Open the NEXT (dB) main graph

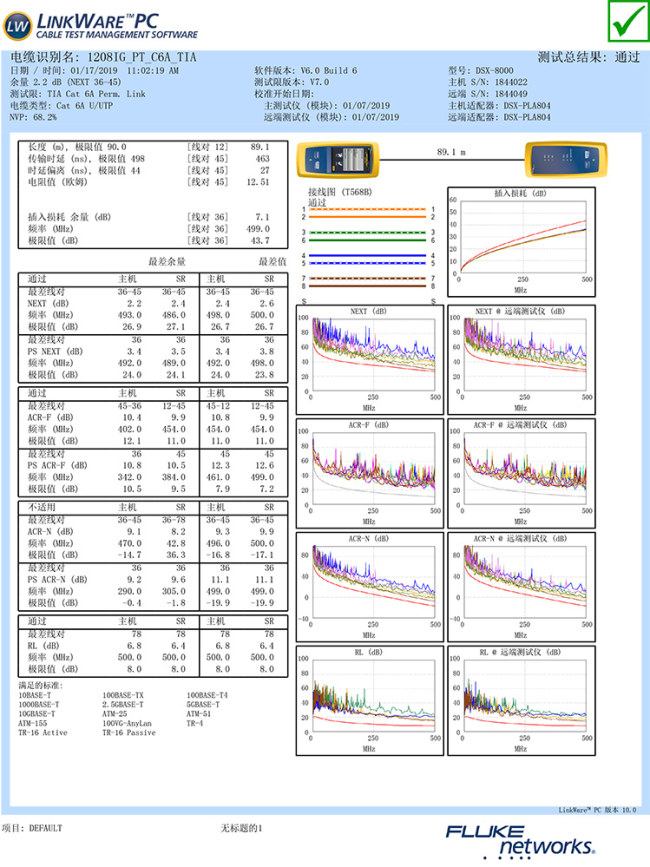pos(371,356)
